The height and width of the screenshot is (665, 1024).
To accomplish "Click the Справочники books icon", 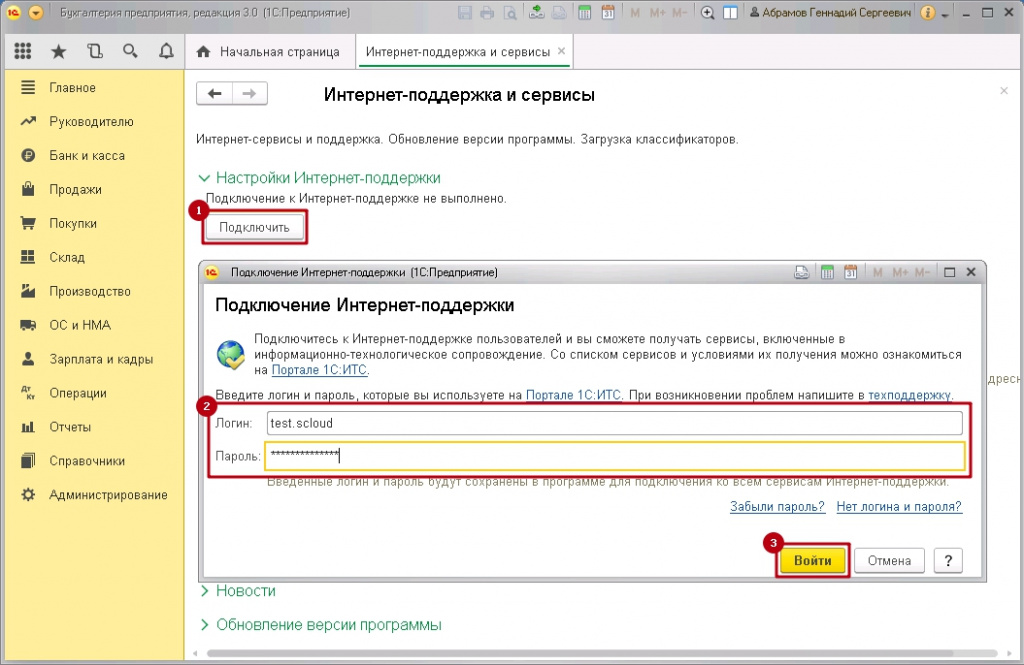I will (28, 461).
